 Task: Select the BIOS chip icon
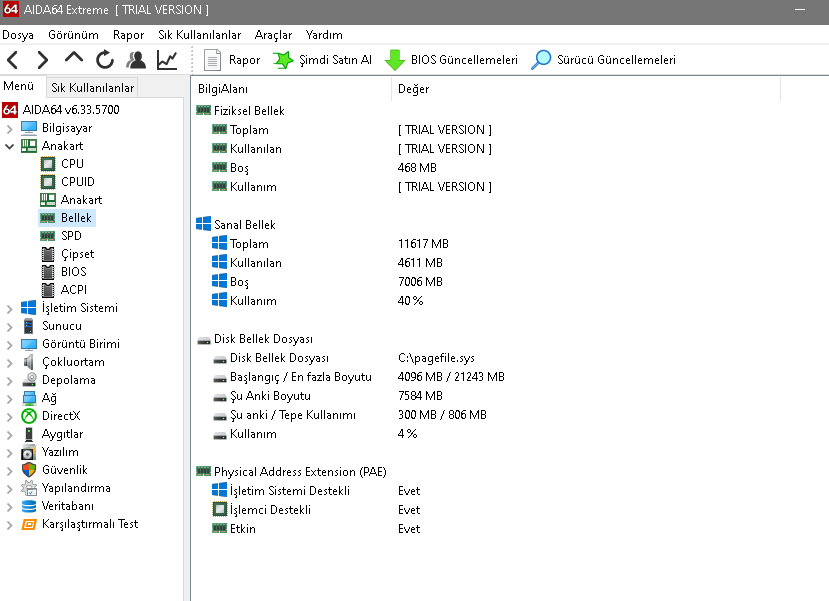point(48,272)
